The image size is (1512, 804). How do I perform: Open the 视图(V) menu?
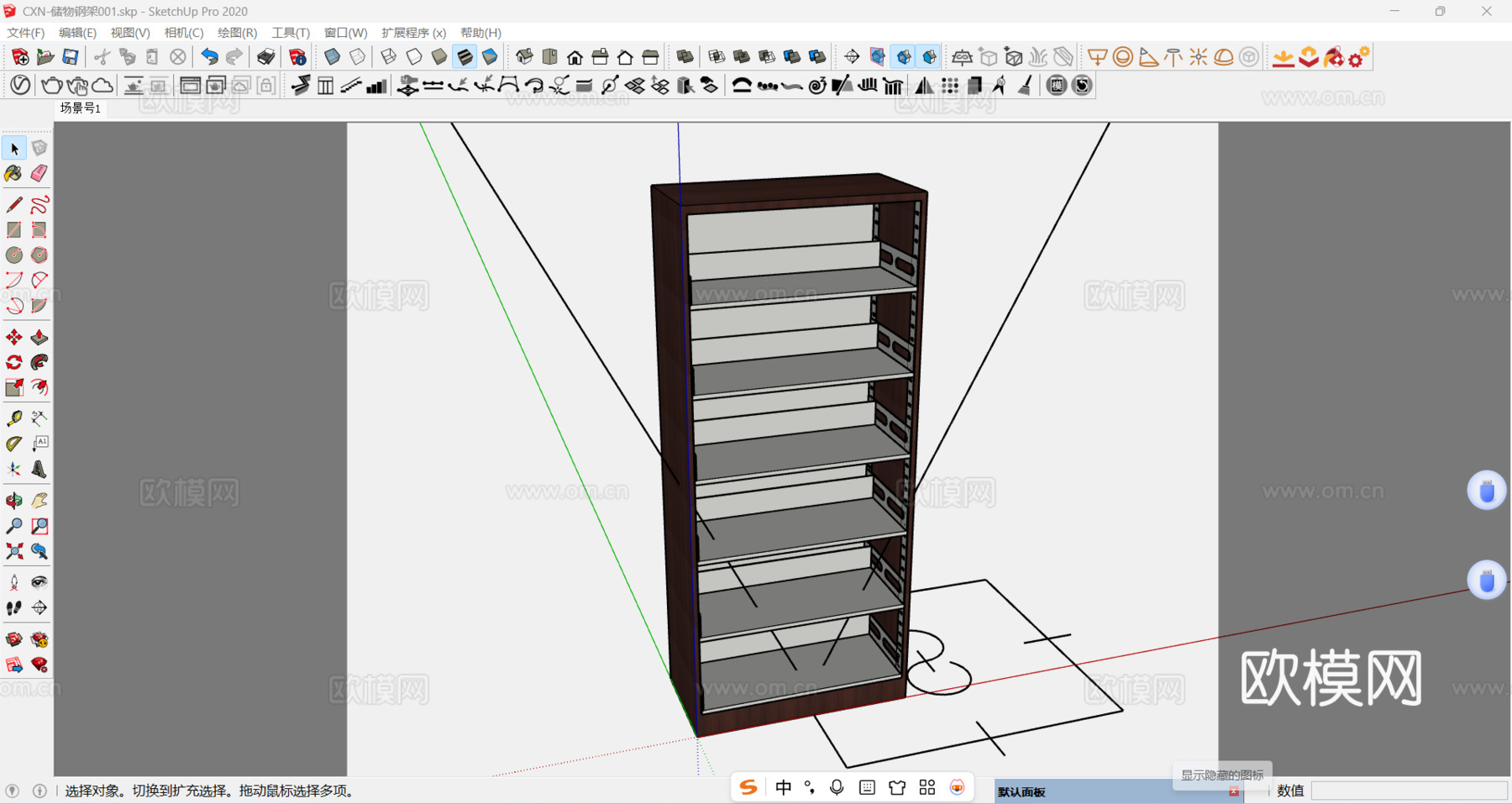pos(130,33)
